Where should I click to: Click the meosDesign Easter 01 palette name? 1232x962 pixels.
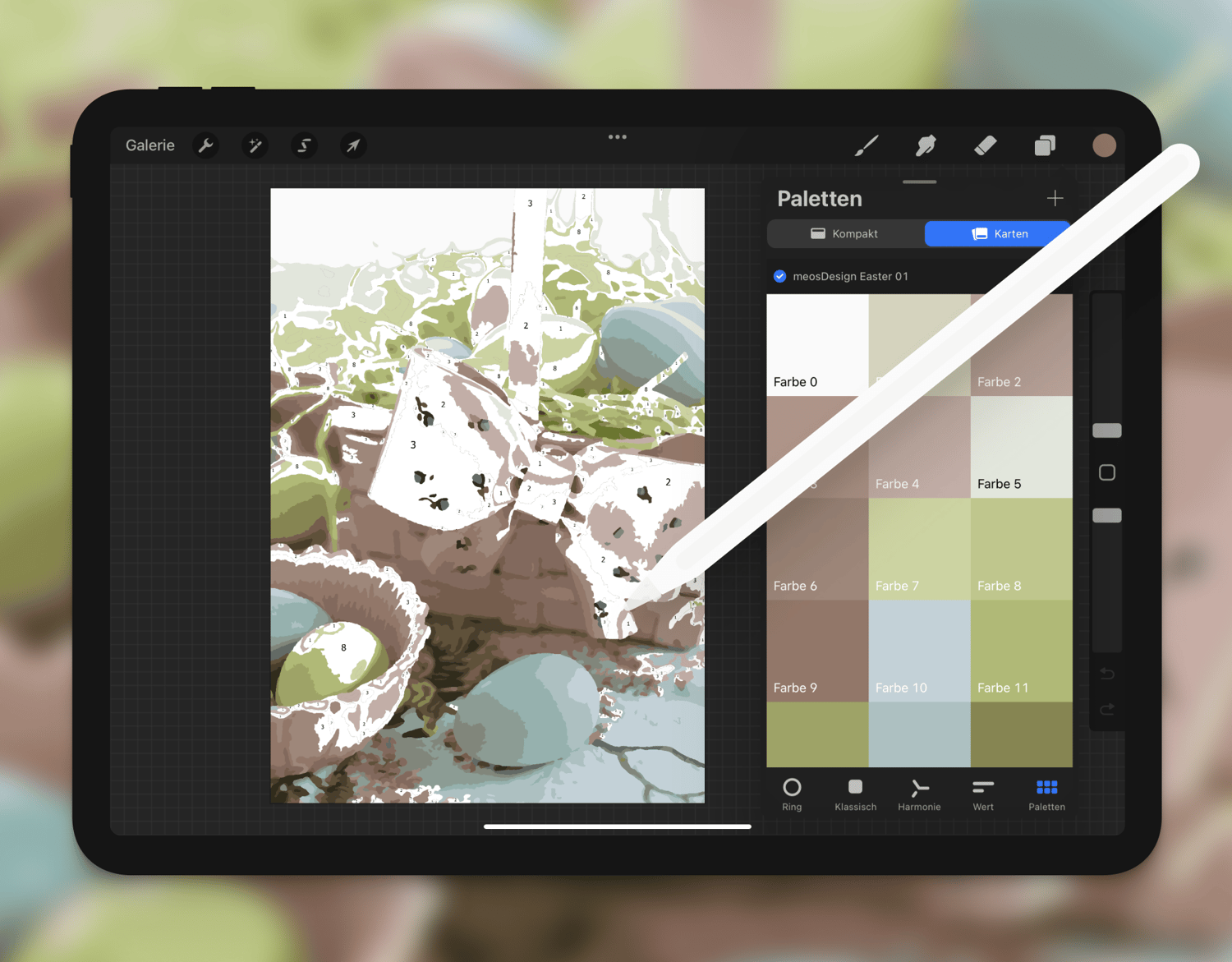pos(850,276)
